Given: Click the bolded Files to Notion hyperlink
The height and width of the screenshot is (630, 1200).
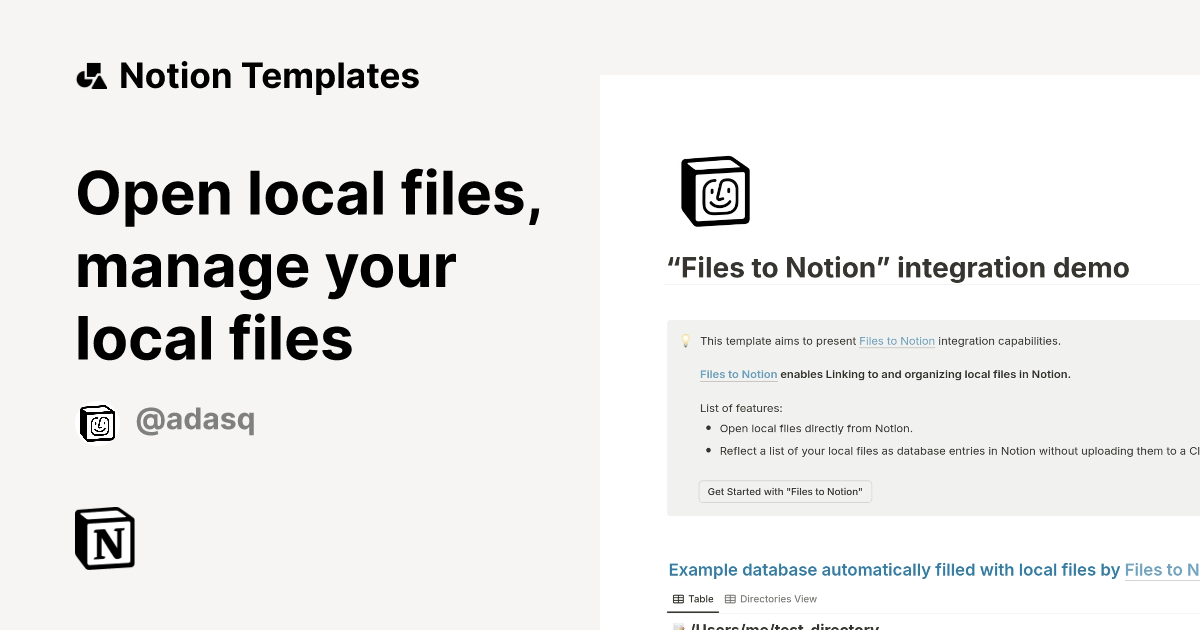Looking at the screenshot, I should (x=738, y=374).
